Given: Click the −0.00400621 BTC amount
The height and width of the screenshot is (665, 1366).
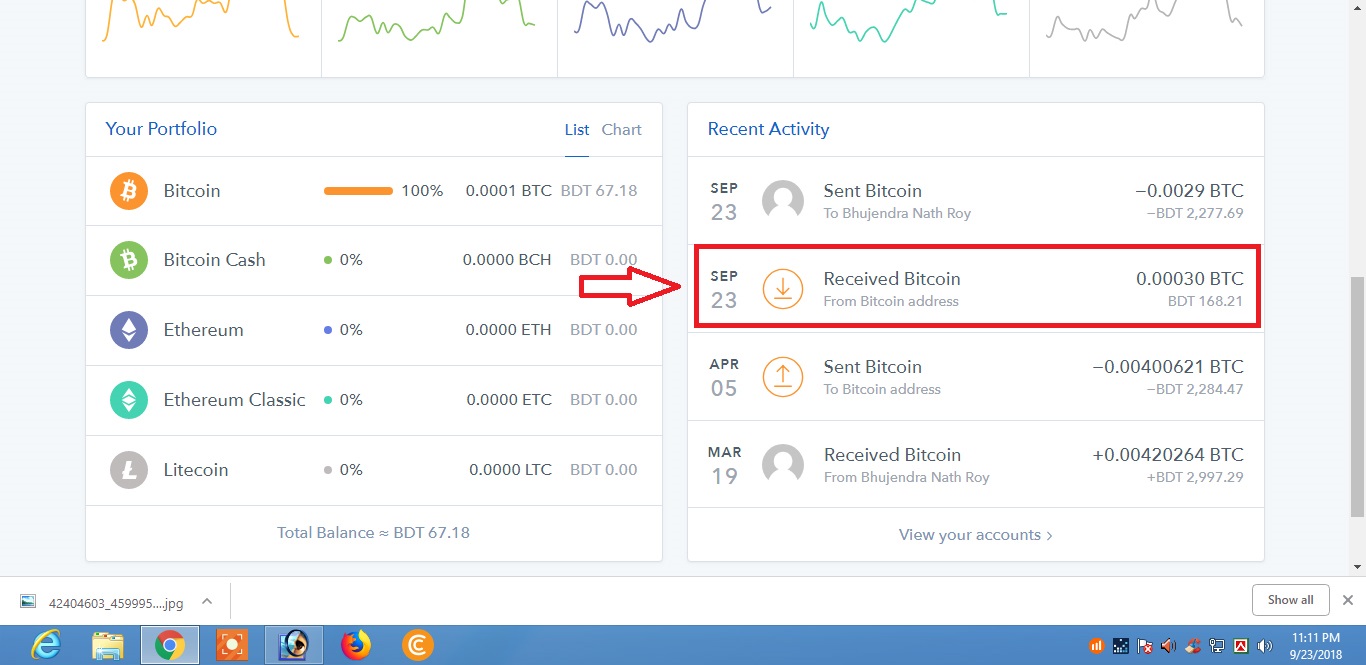Looking at the screenshot, I should click(1168, 367).
